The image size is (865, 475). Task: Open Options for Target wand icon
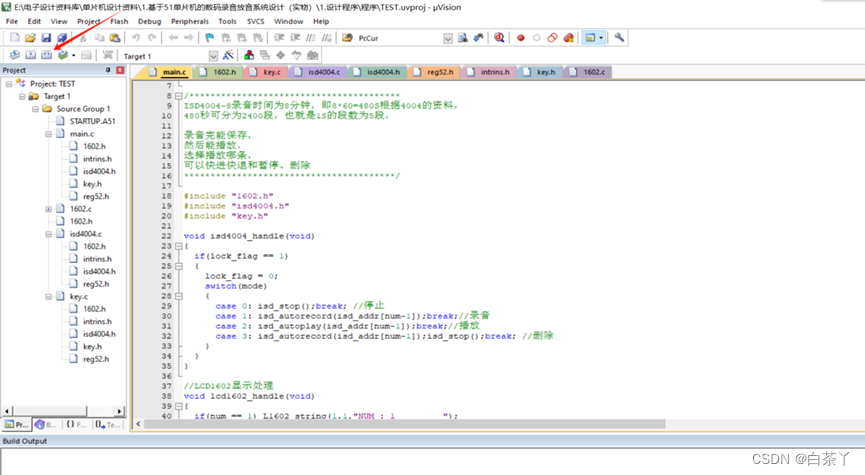(x=229, y=55)
